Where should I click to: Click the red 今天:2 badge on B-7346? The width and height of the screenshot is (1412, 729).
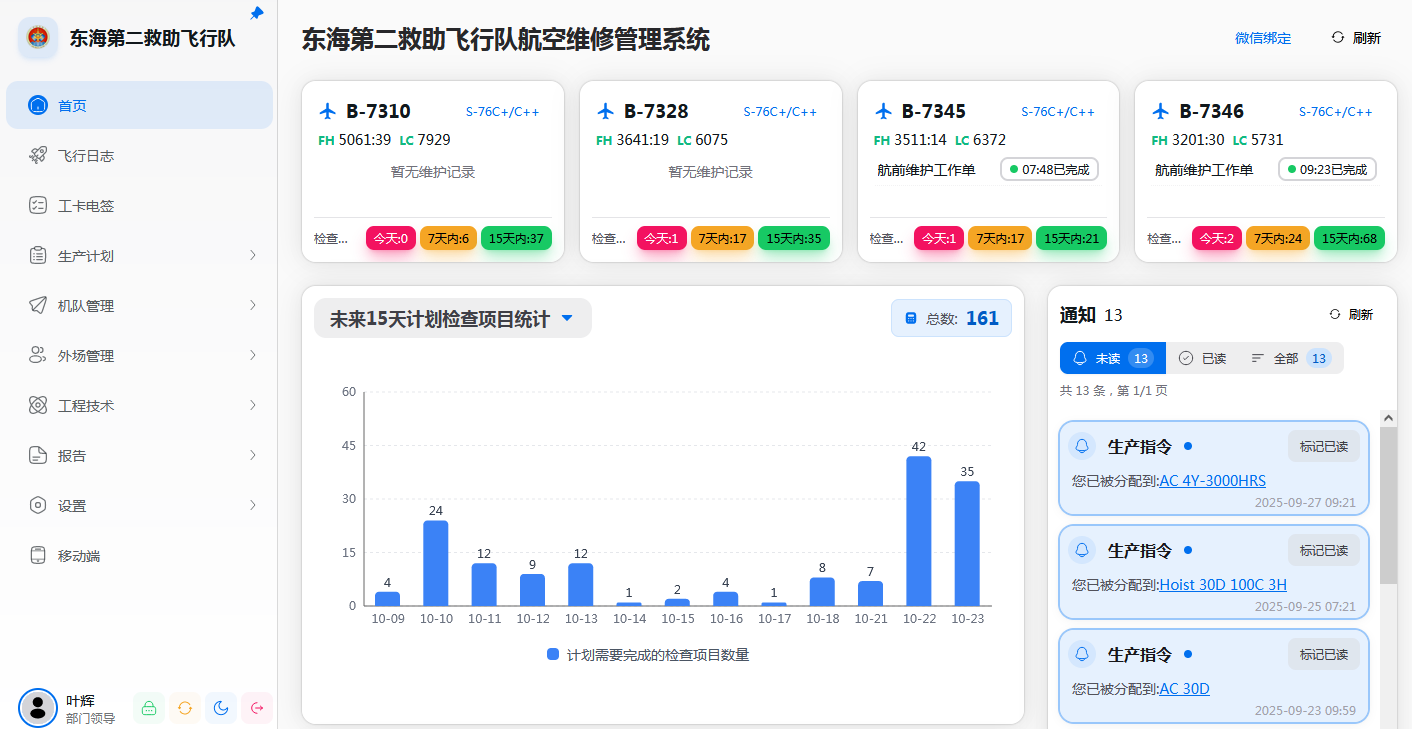[x=1216, y=239]
